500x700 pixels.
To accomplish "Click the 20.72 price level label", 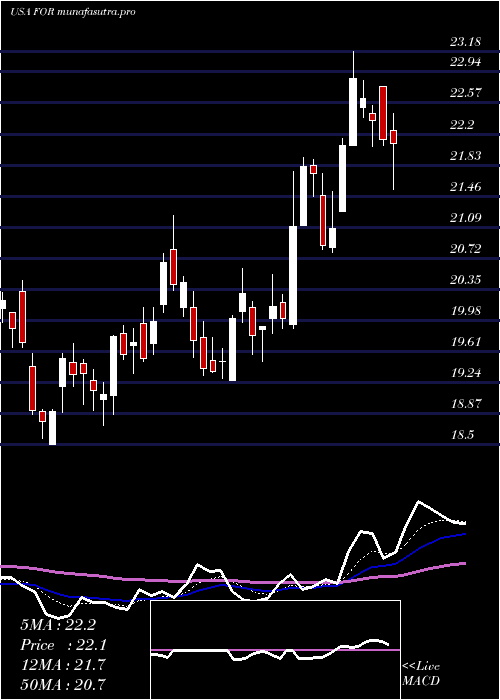I will 465,249.
